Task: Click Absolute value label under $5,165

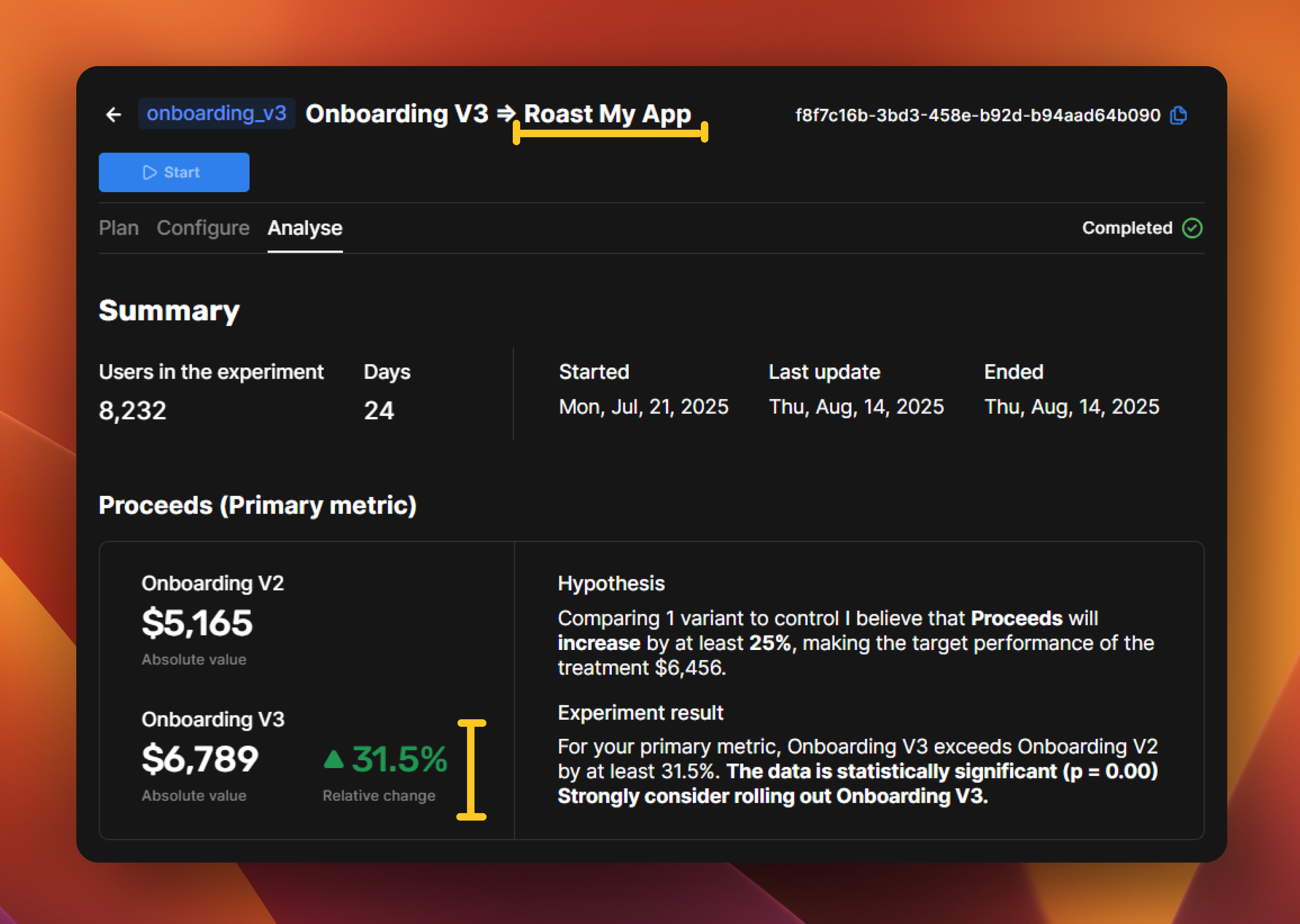Action: [194, 659]
